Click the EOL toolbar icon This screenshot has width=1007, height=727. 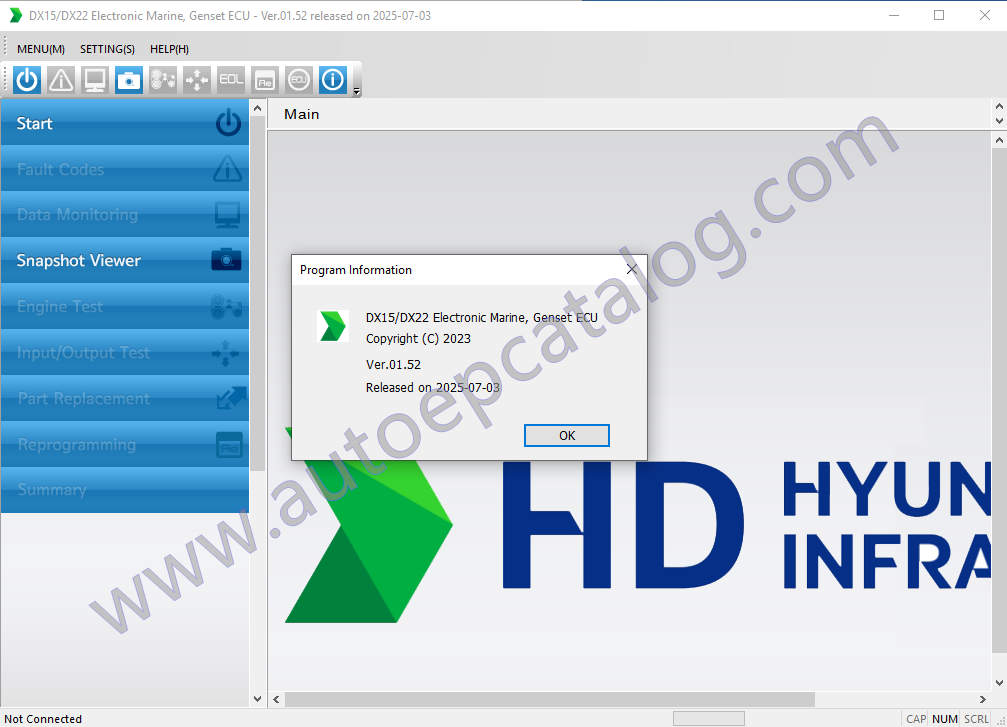(231, 80)
